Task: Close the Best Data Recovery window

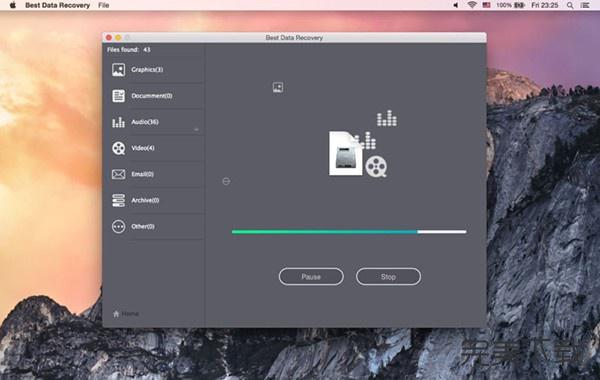Action: pyautogui.click(x=109, y=38)
